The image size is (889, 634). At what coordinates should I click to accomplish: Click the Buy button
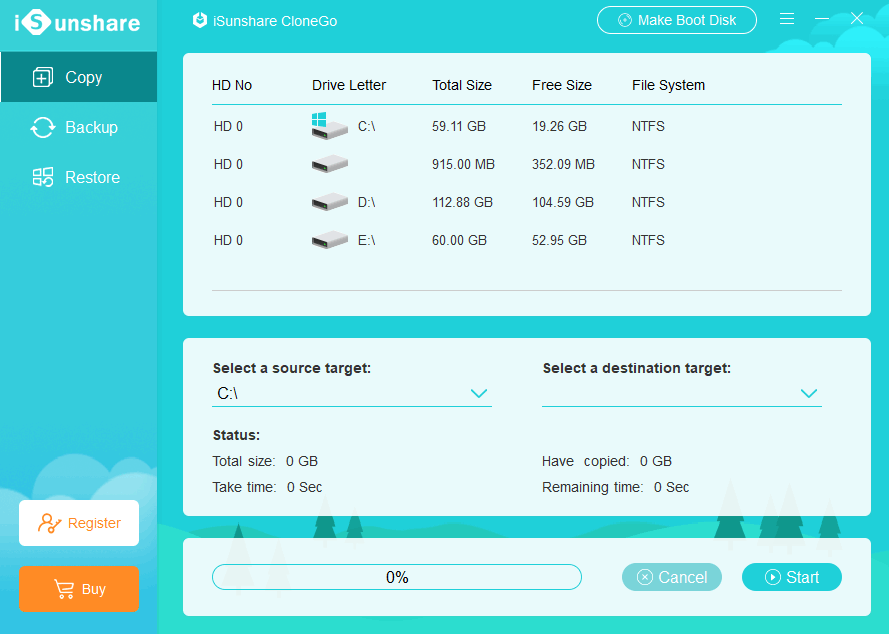79,589
